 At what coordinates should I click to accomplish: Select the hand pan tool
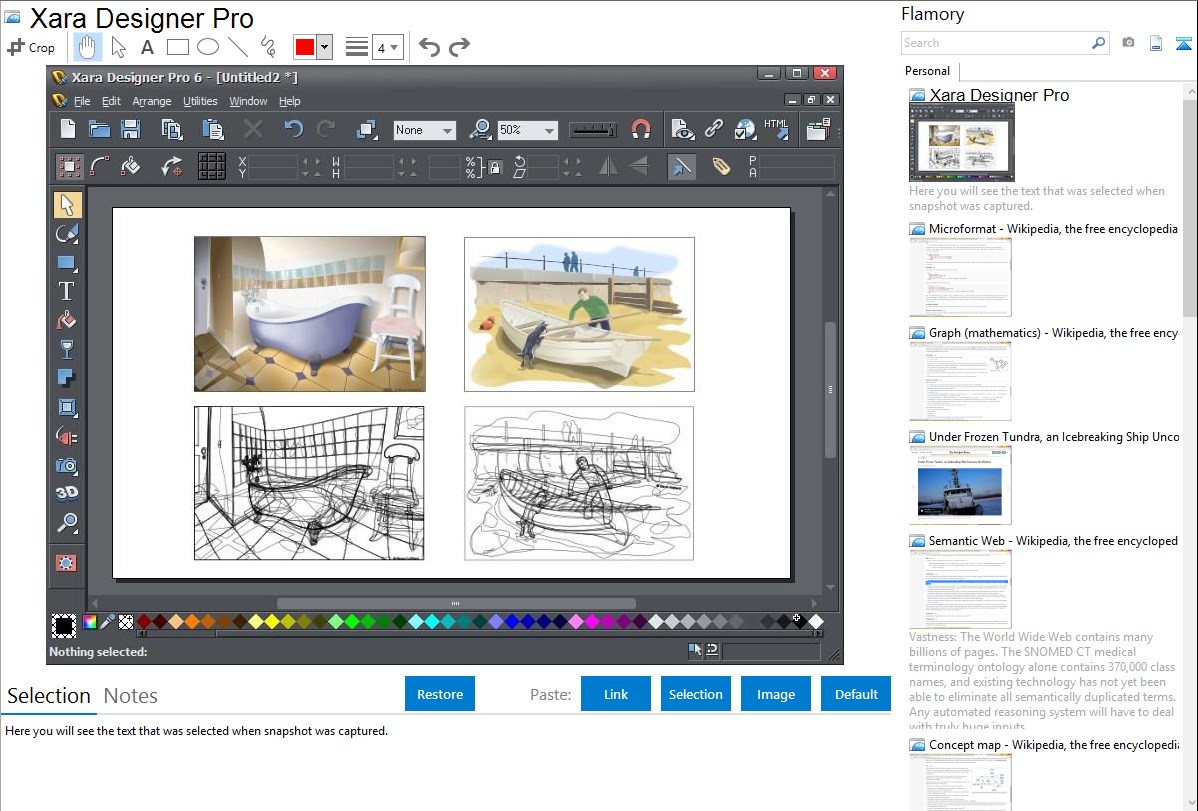point(87,47)
